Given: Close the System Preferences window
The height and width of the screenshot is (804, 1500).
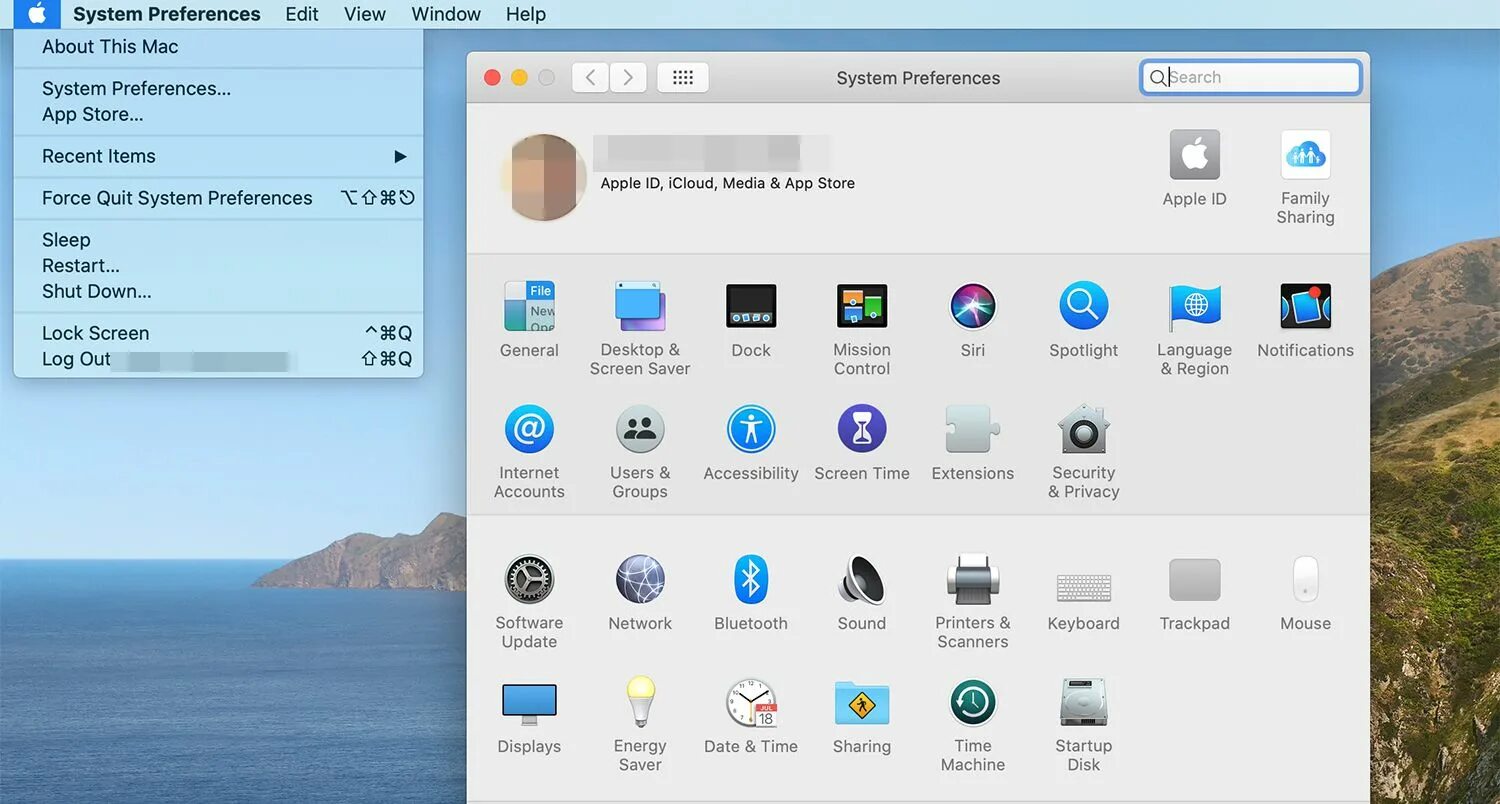Looking at the screenshot, I should click(492, 78).
